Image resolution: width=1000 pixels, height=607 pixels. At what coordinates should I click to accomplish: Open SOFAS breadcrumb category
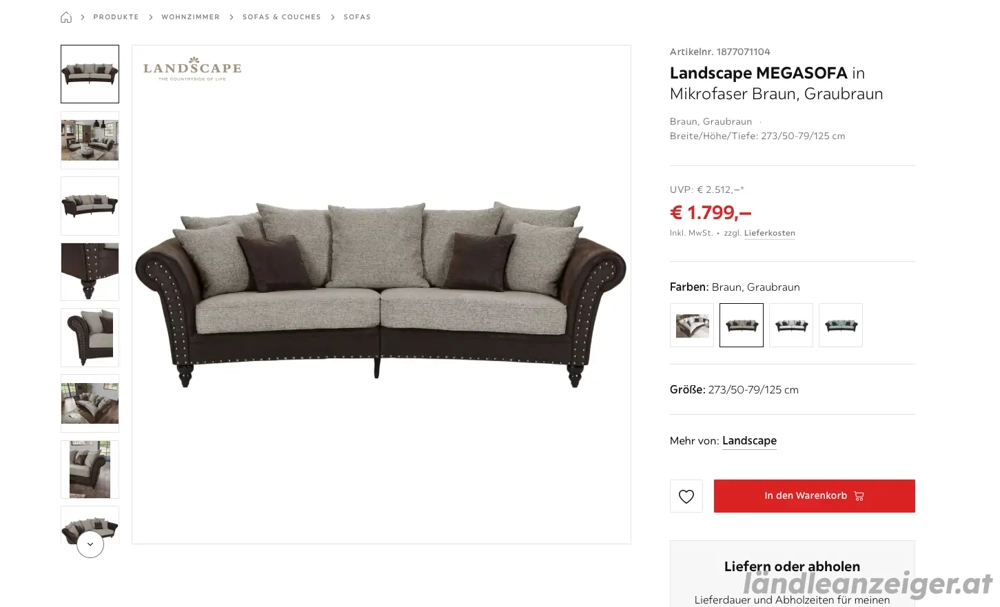[357, 17]
